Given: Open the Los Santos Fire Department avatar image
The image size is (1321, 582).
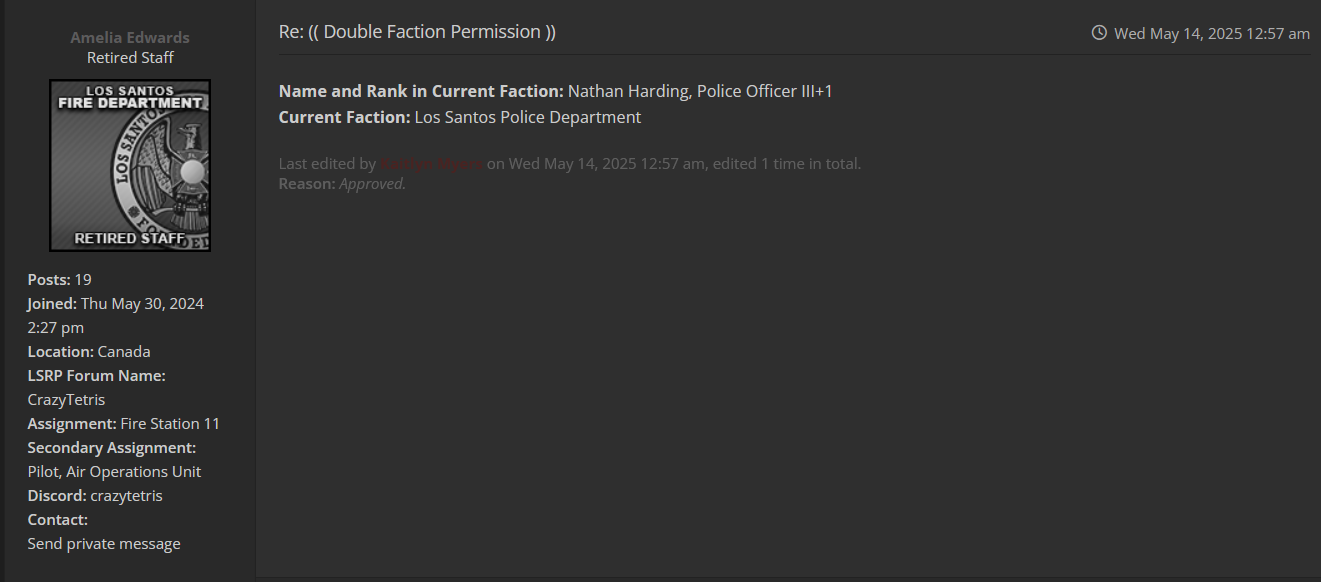Looking at the screenshot, I should [x=130, y=165].
